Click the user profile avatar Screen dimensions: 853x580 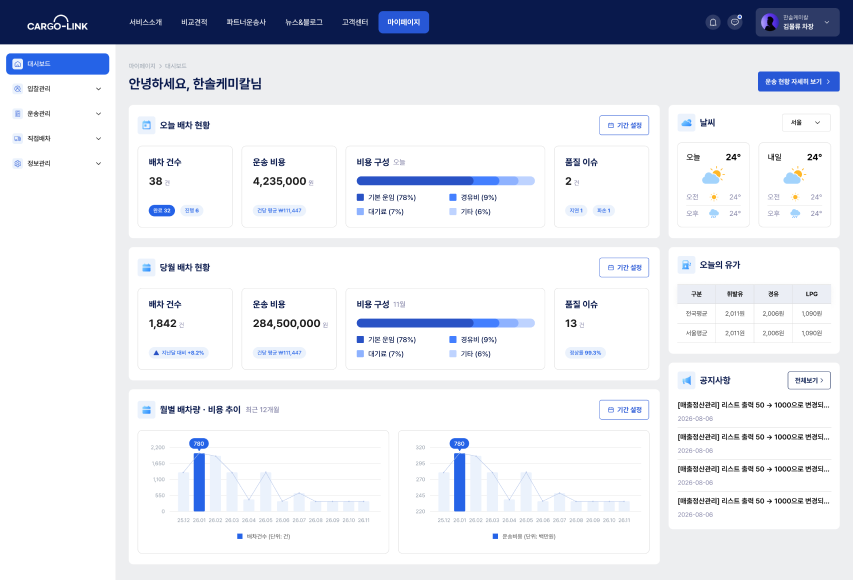769,22
